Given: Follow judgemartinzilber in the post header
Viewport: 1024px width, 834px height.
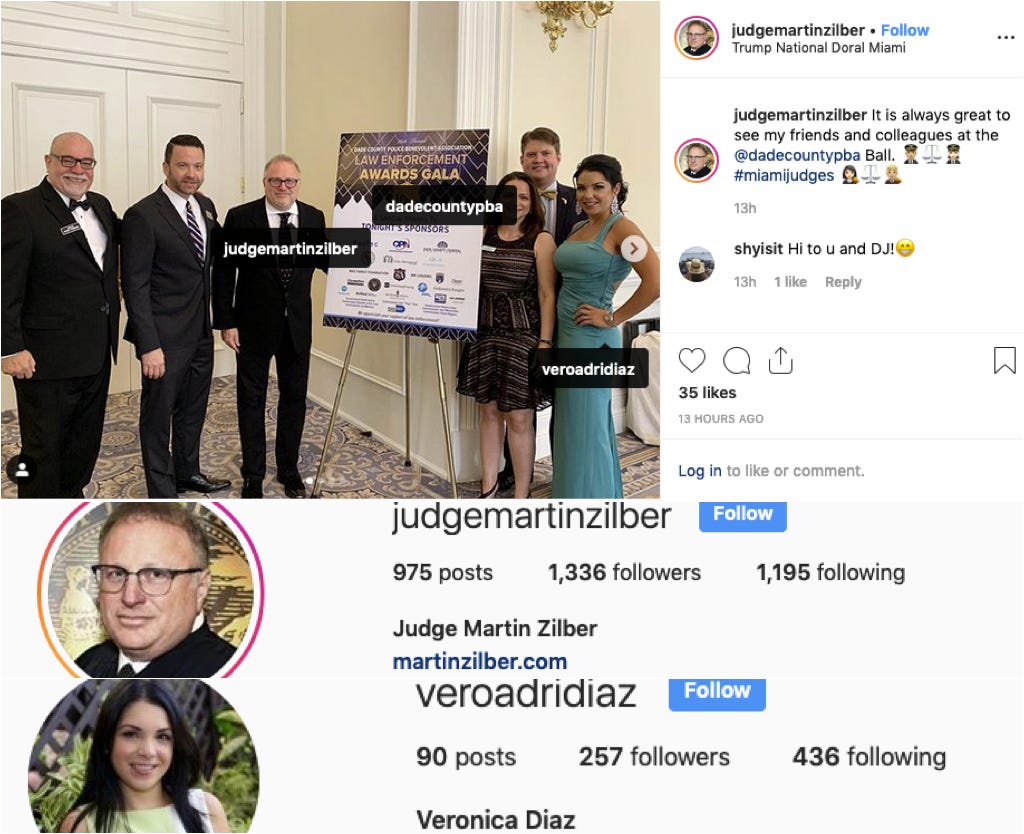Looking at the screenshot, I should [x=904, y=30].
